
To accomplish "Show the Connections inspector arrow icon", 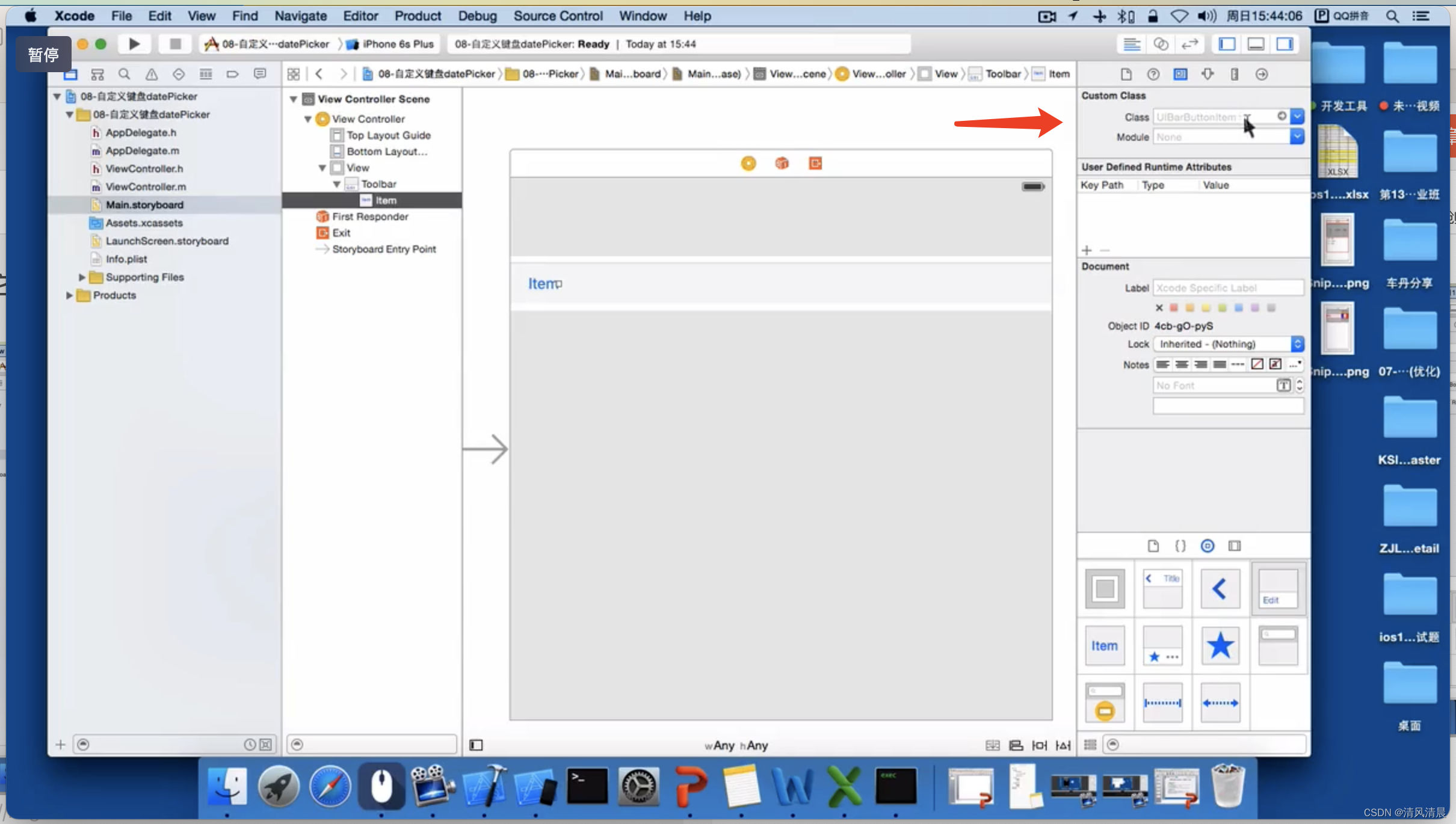I will [1262, 75].
